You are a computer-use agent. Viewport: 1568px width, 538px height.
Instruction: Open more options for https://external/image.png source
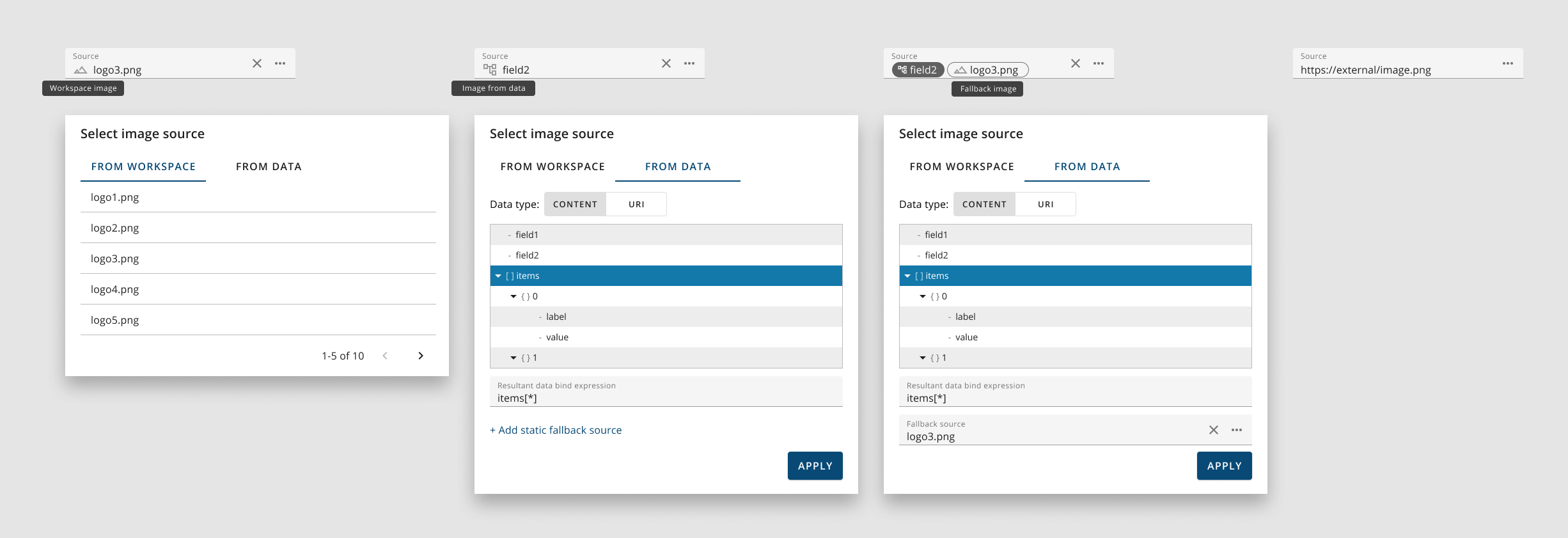click(x=1508, y=63)
